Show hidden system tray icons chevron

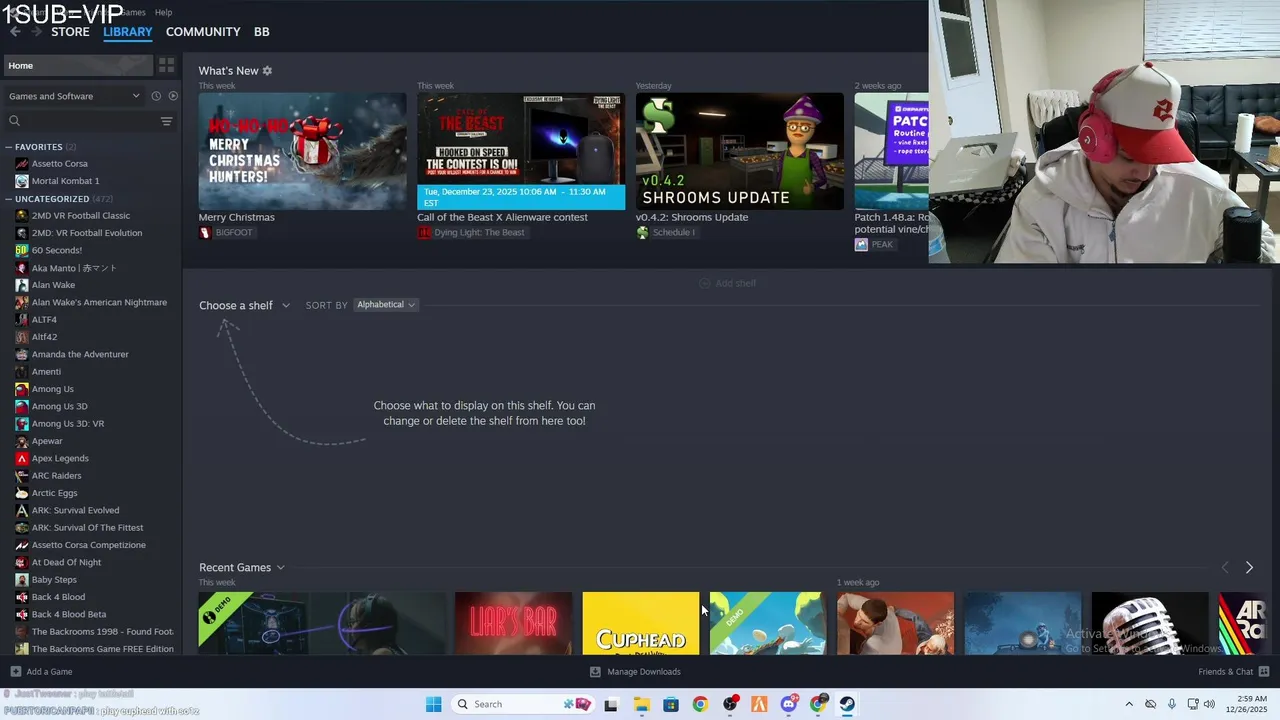point(1129,704)
